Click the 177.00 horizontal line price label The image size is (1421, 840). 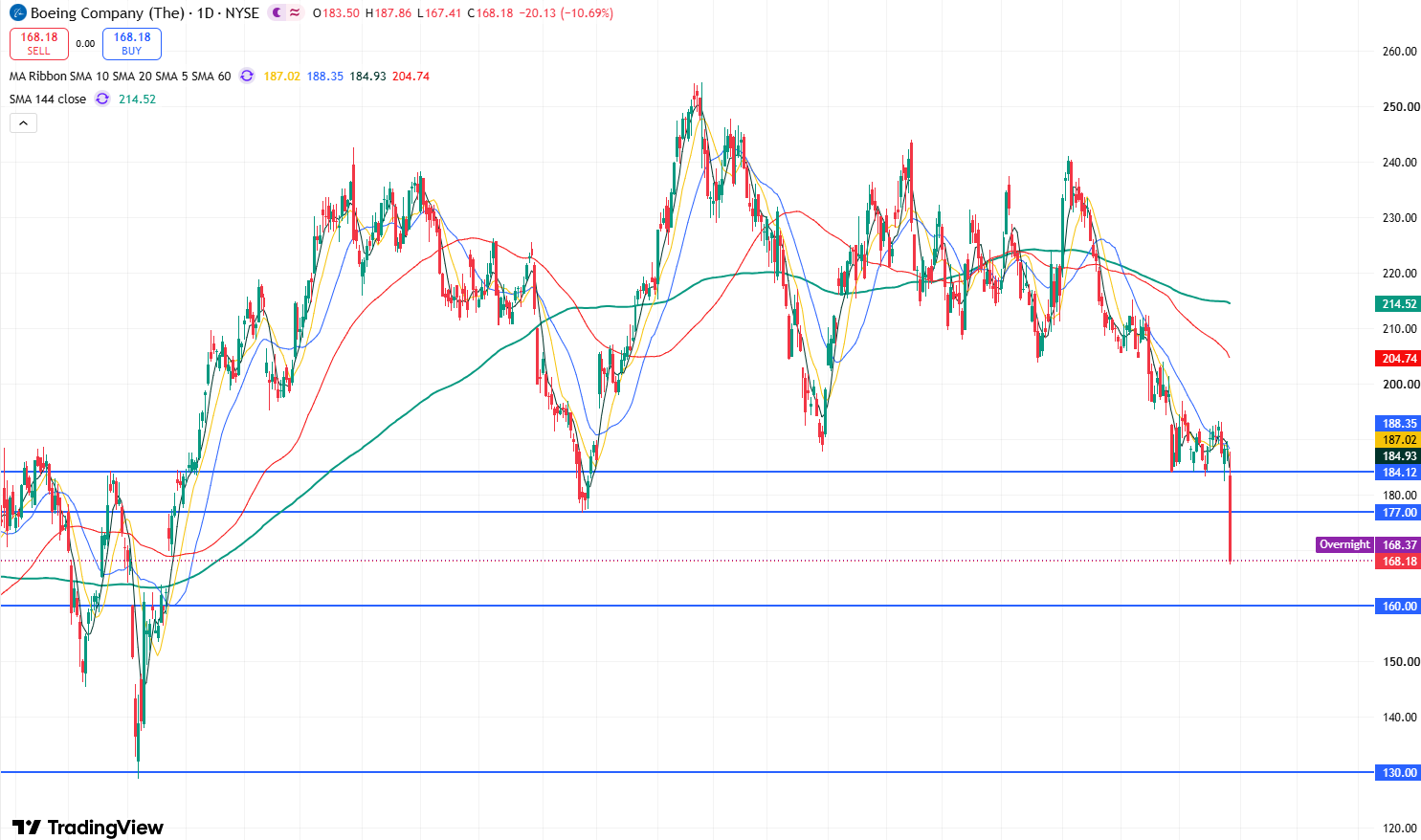click(x=1399, y=513)
